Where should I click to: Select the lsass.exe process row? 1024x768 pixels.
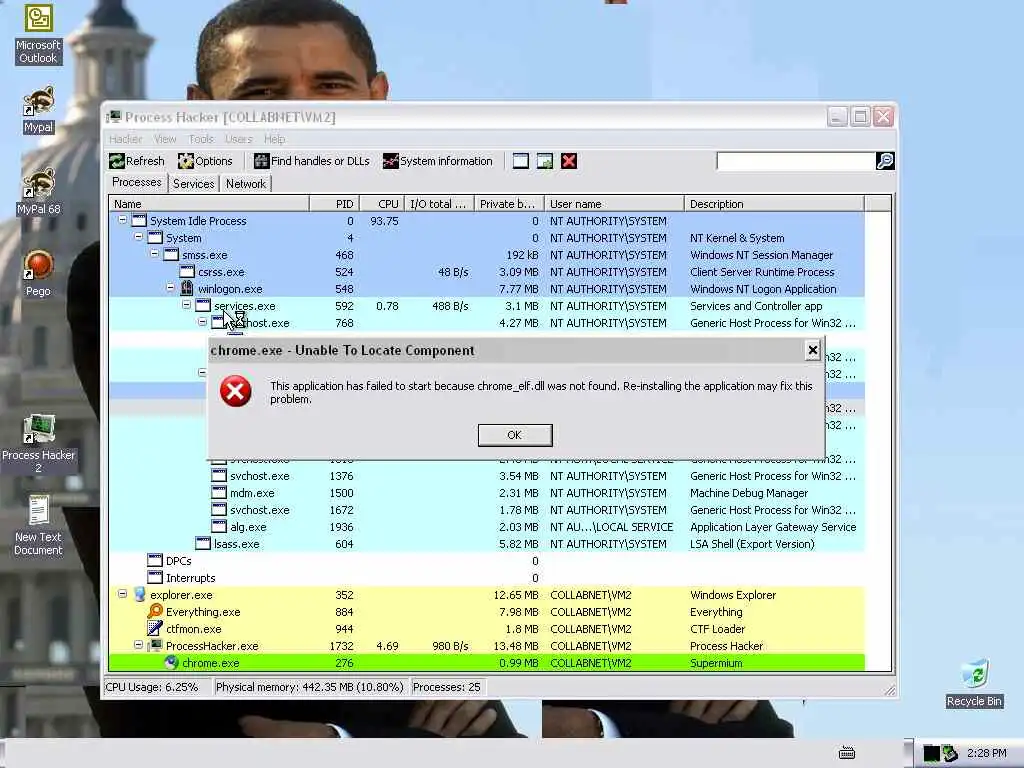click(x=487, y=544)
